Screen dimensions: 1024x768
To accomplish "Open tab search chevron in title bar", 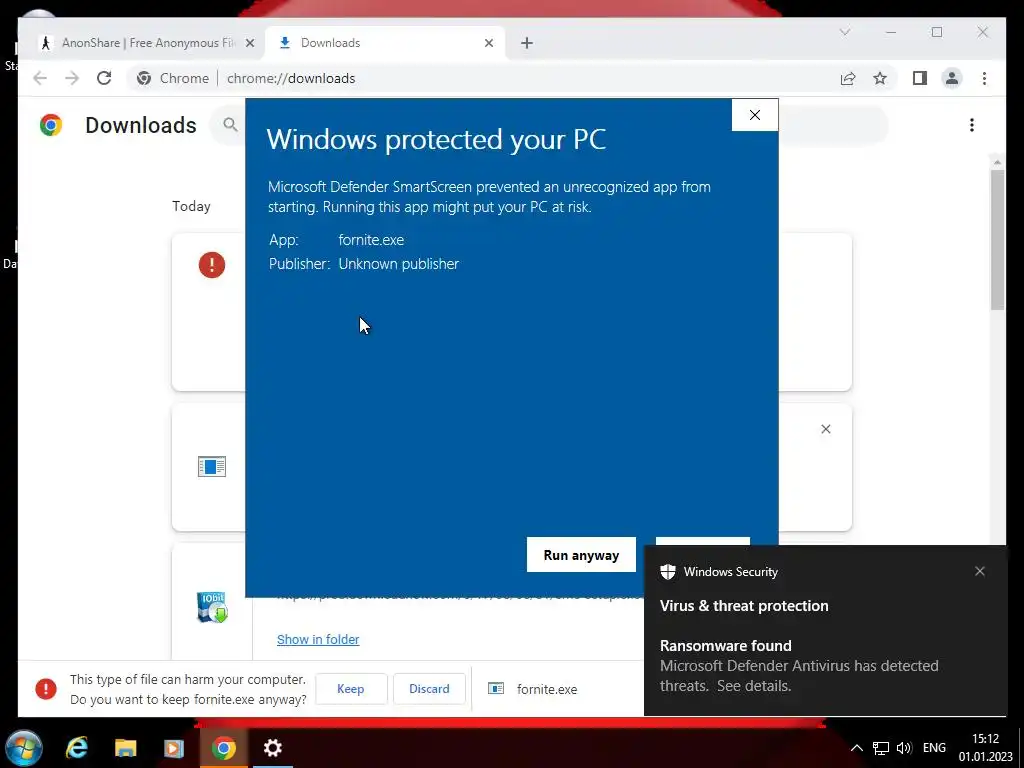I will tap(844, 32).
